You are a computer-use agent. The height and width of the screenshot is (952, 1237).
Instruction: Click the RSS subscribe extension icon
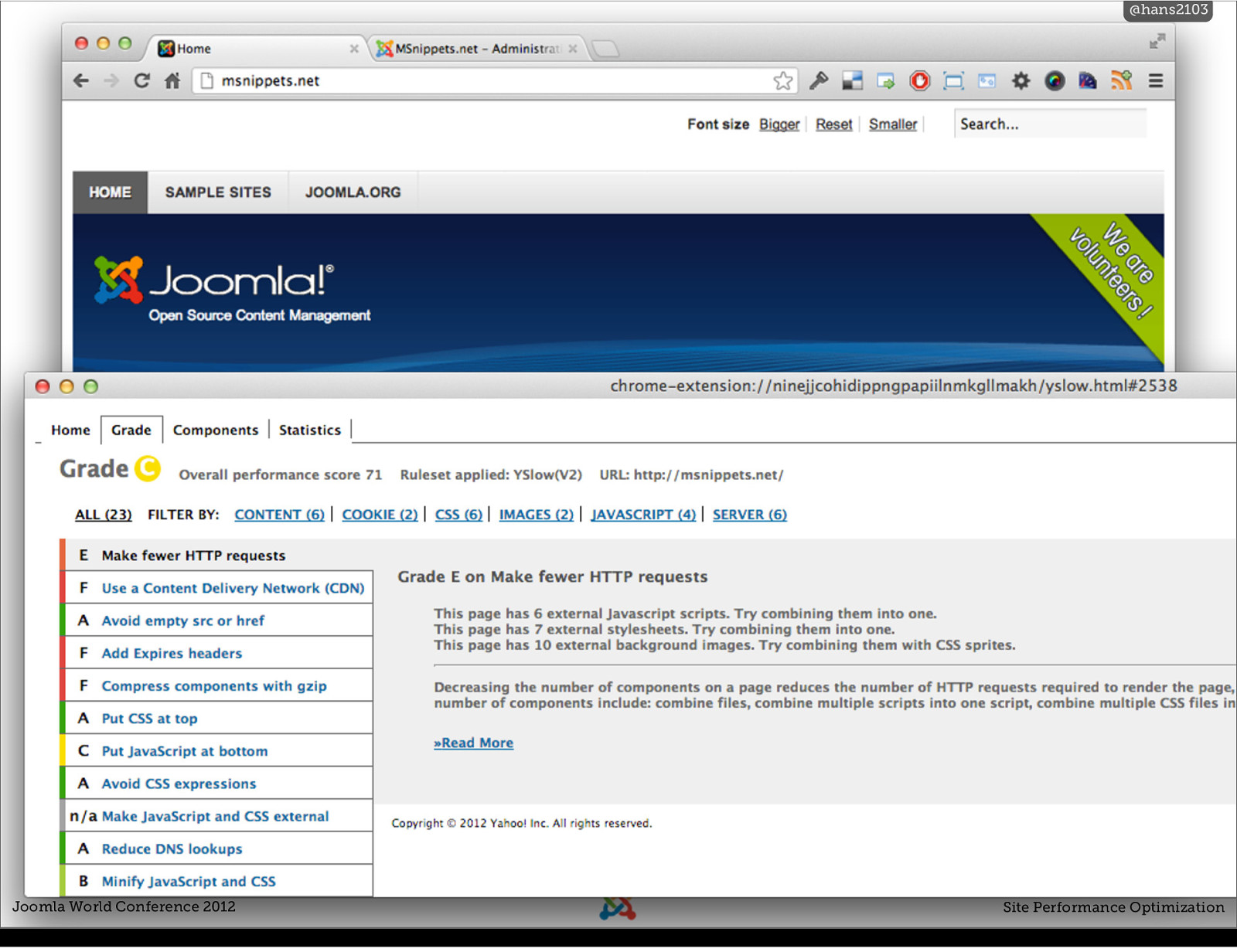pos(1122,80)
